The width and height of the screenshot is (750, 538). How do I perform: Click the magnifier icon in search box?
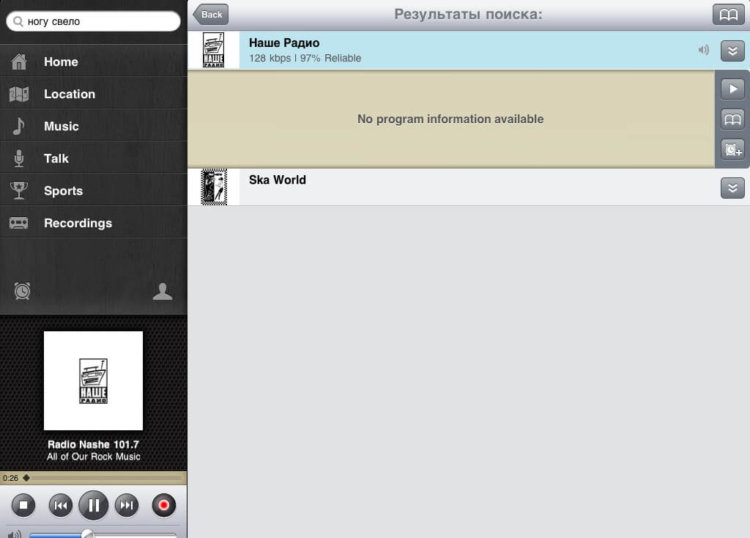click(18, 22)
